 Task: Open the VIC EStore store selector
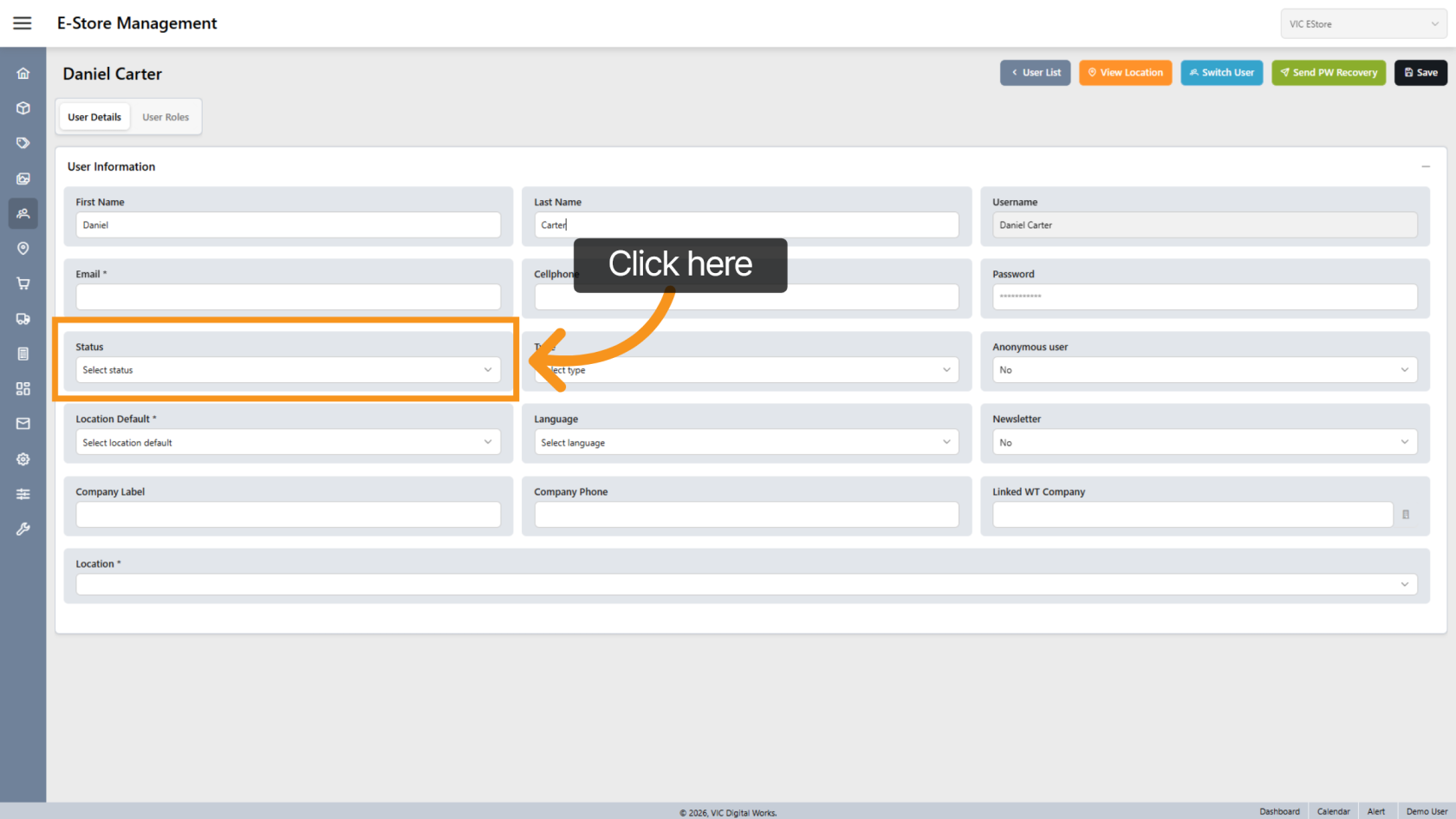pyautogui.click(x=1362, y=24)
